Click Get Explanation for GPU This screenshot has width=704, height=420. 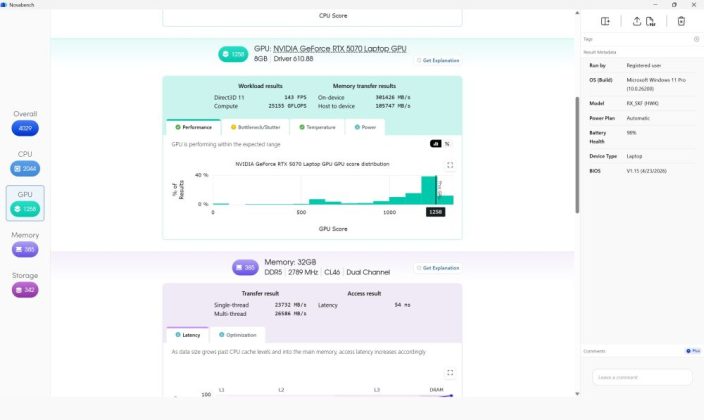[x=438, y=60]
